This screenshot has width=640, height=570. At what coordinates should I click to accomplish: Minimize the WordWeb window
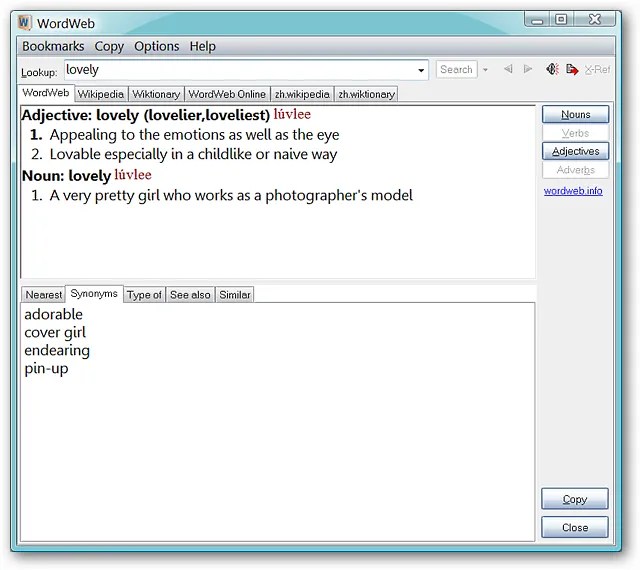537,20
